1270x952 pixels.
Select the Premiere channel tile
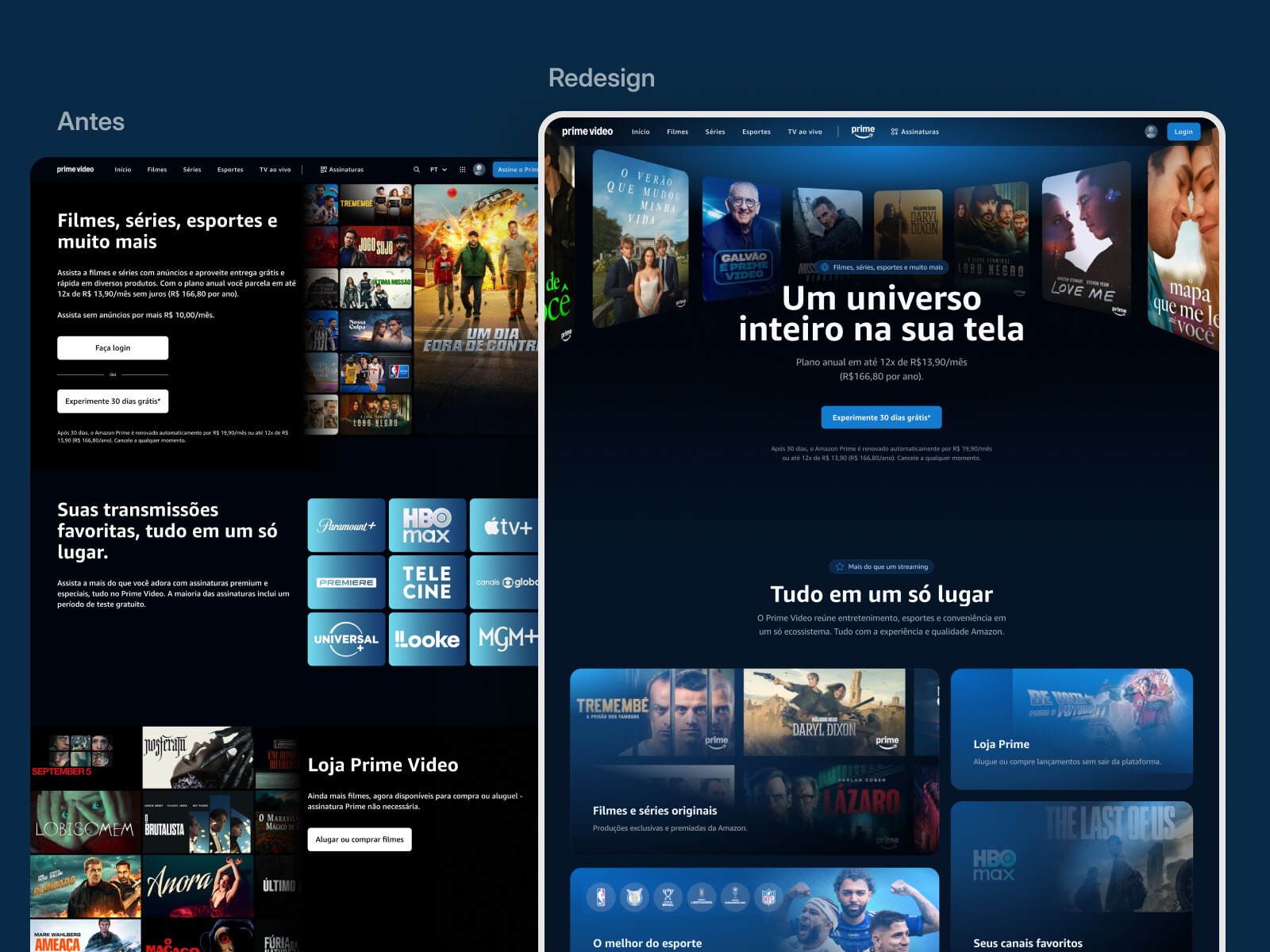click(347, 582)
